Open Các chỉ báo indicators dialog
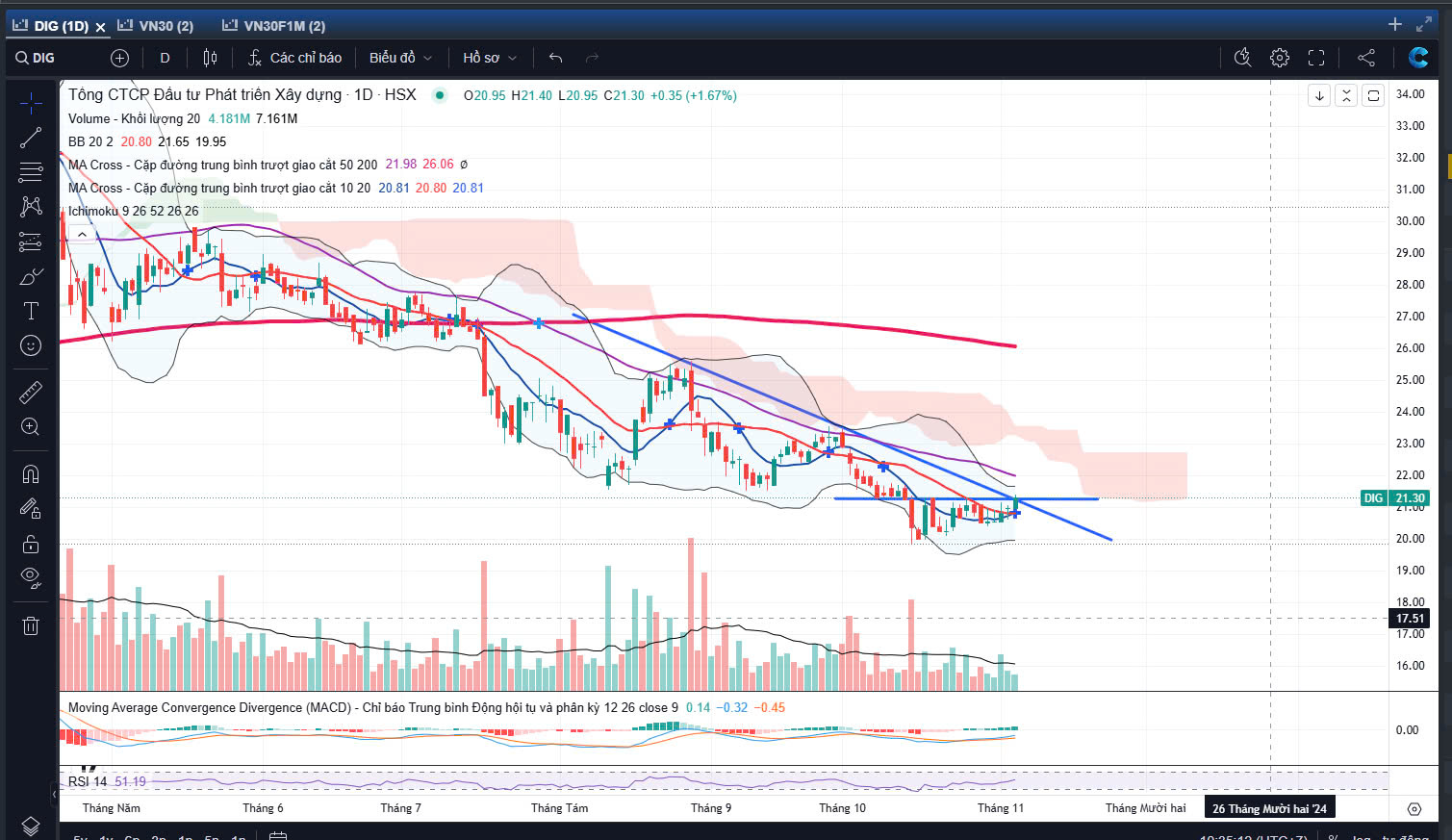The image size is (1452, 840). click(x=294, y=58)
